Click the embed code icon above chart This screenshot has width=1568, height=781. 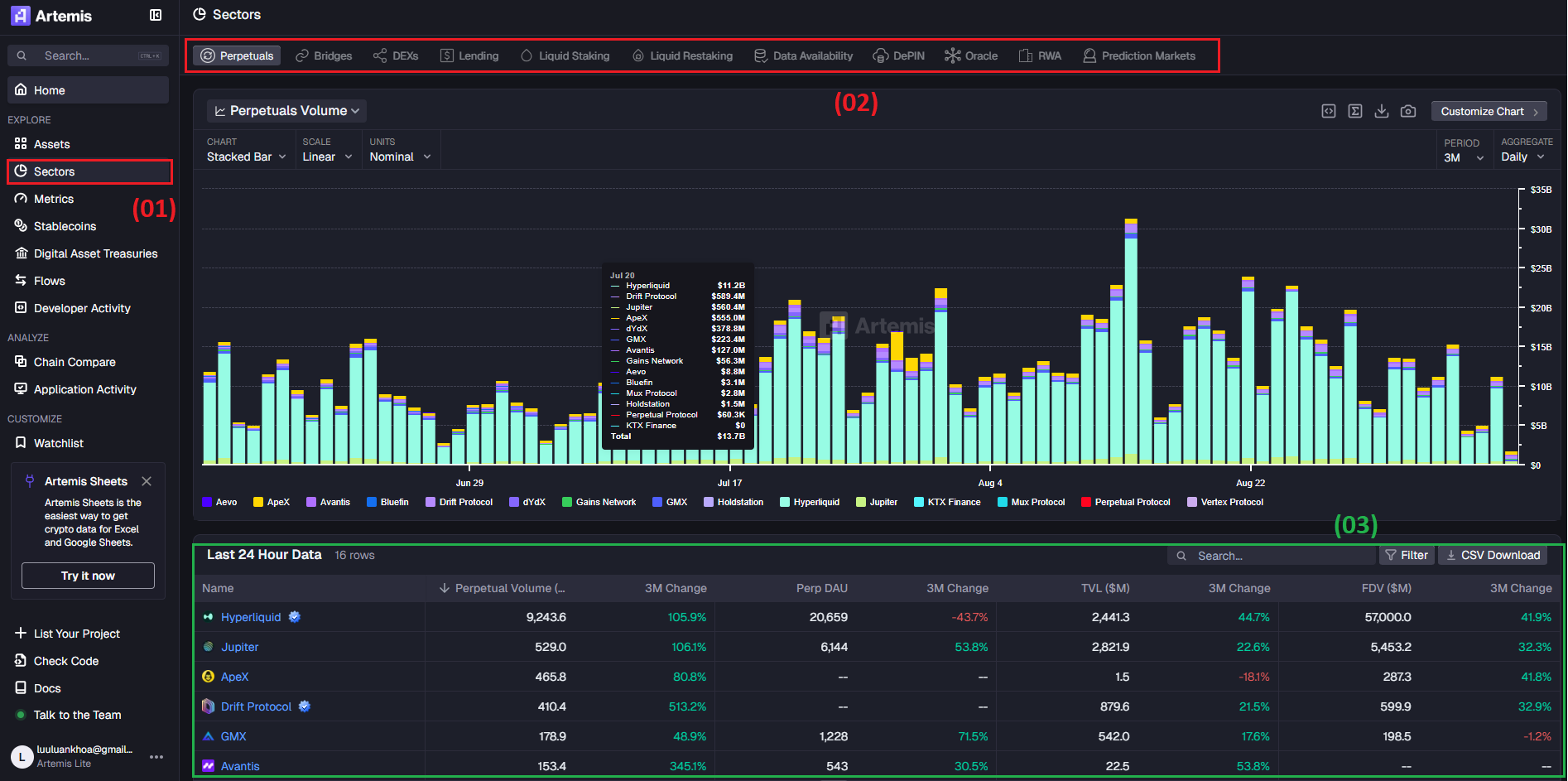1329,111
